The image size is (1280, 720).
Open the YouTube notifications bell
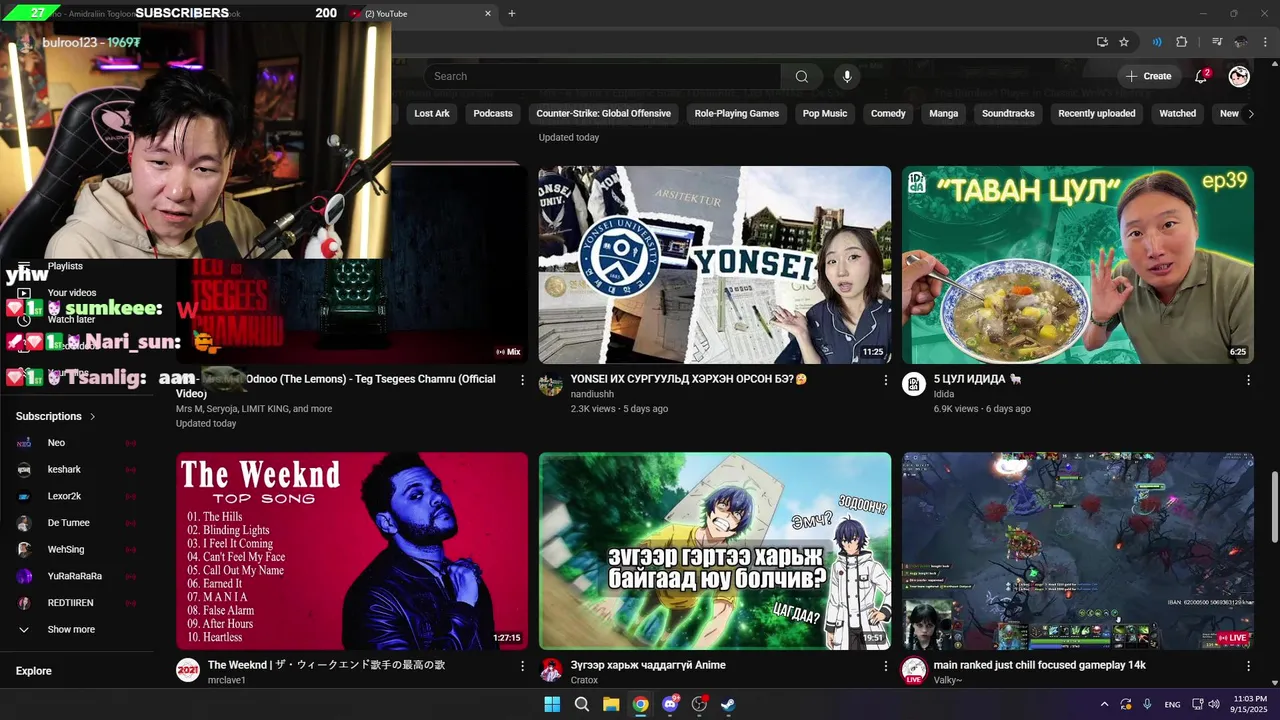1202,76
